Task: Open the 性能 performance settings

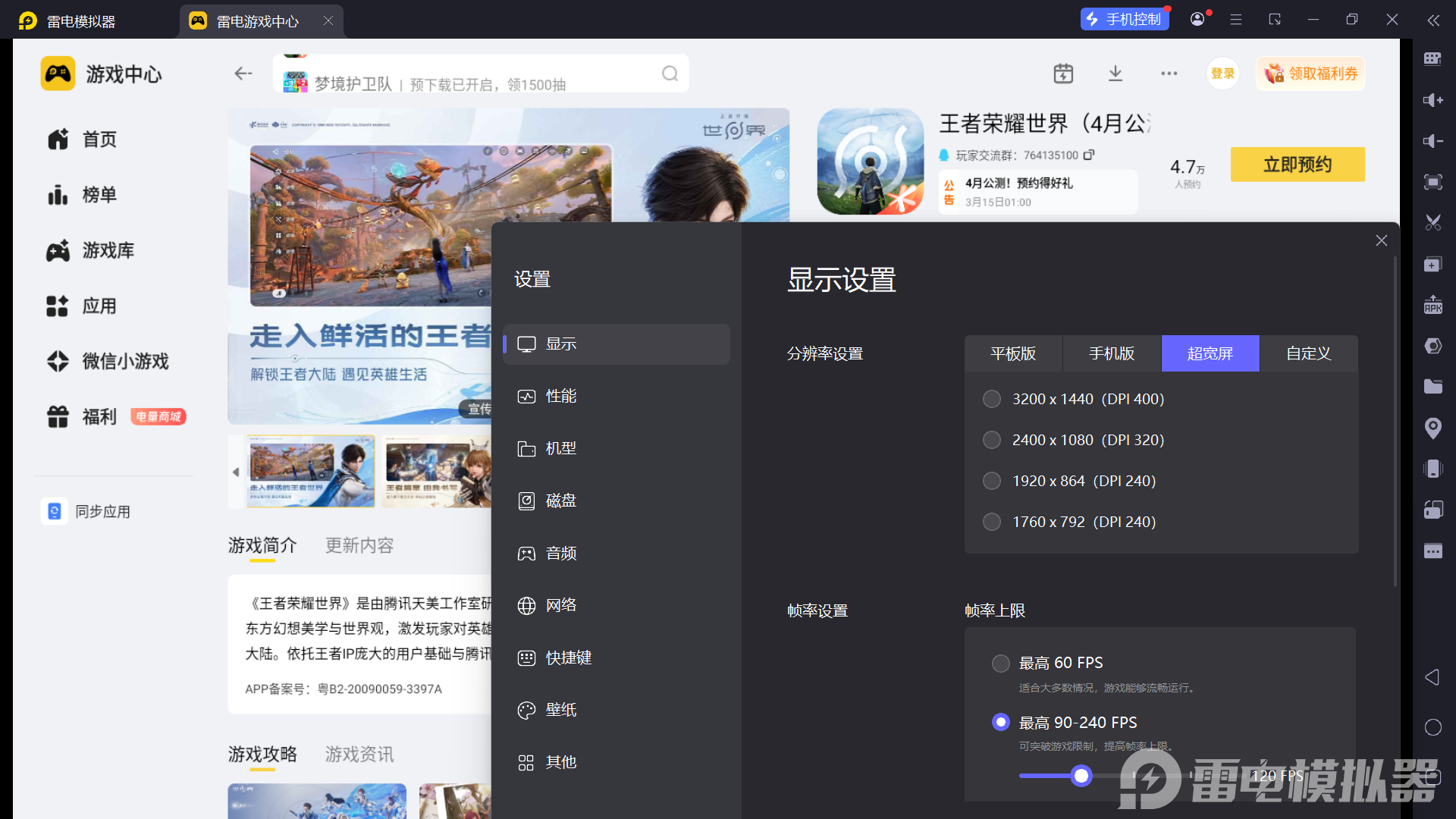Action: pos(561,396)
